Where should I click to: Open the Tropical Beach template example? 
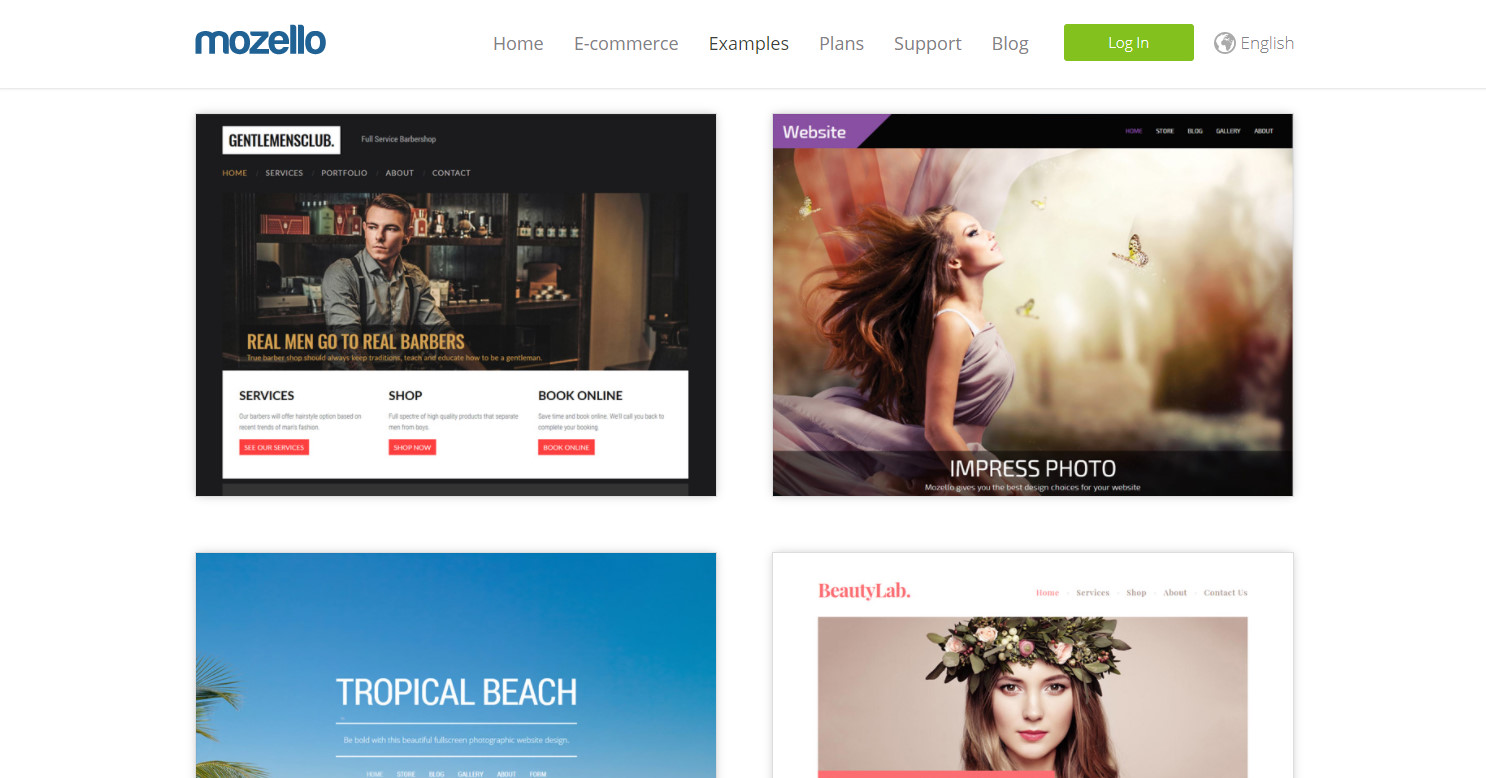tap(455, 665)
